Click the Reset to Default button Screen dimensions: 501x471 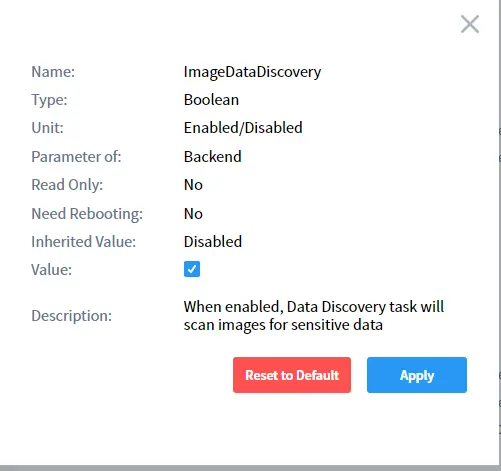point(292,375)
